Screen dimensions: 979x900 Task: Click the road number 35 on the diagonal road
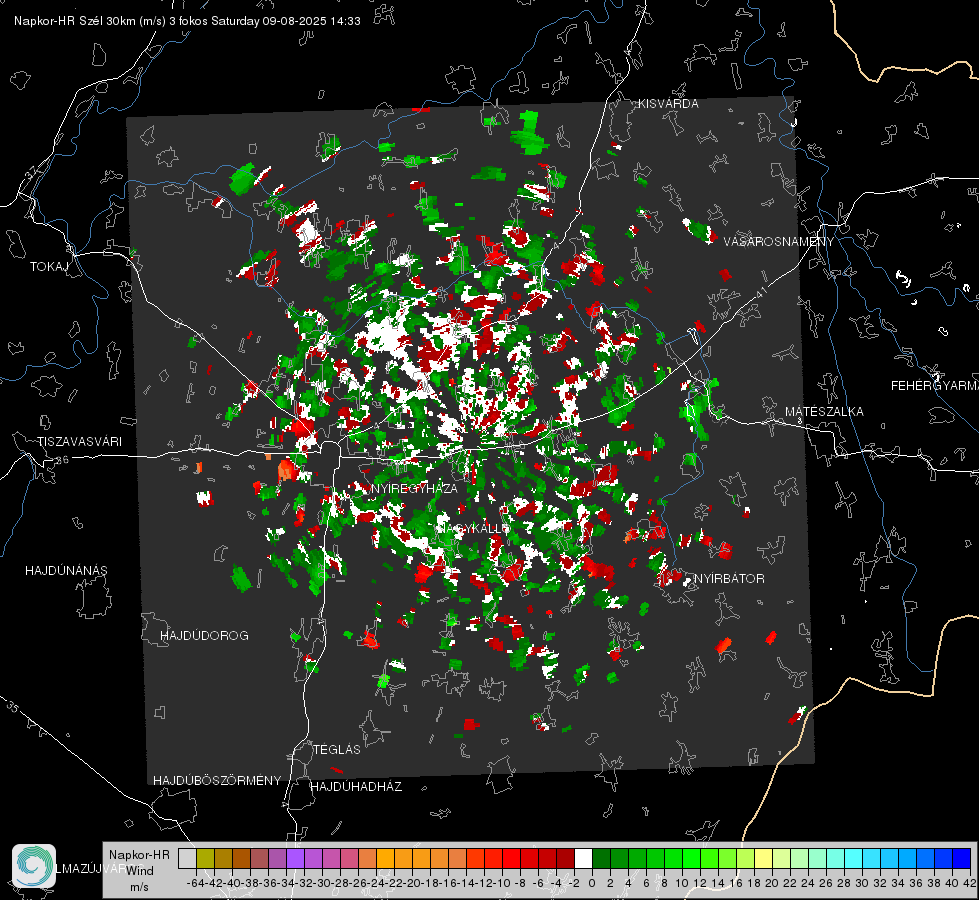click(13, 707)
